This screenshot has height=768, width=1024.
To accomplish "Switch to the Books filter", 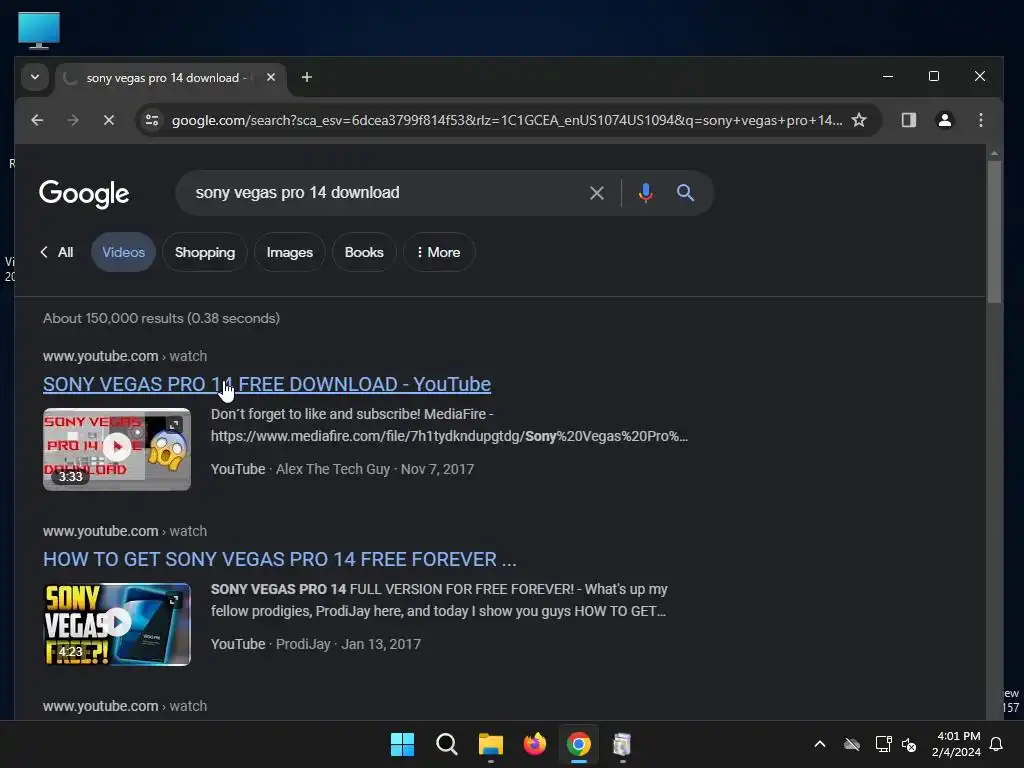I will point(364,252).
